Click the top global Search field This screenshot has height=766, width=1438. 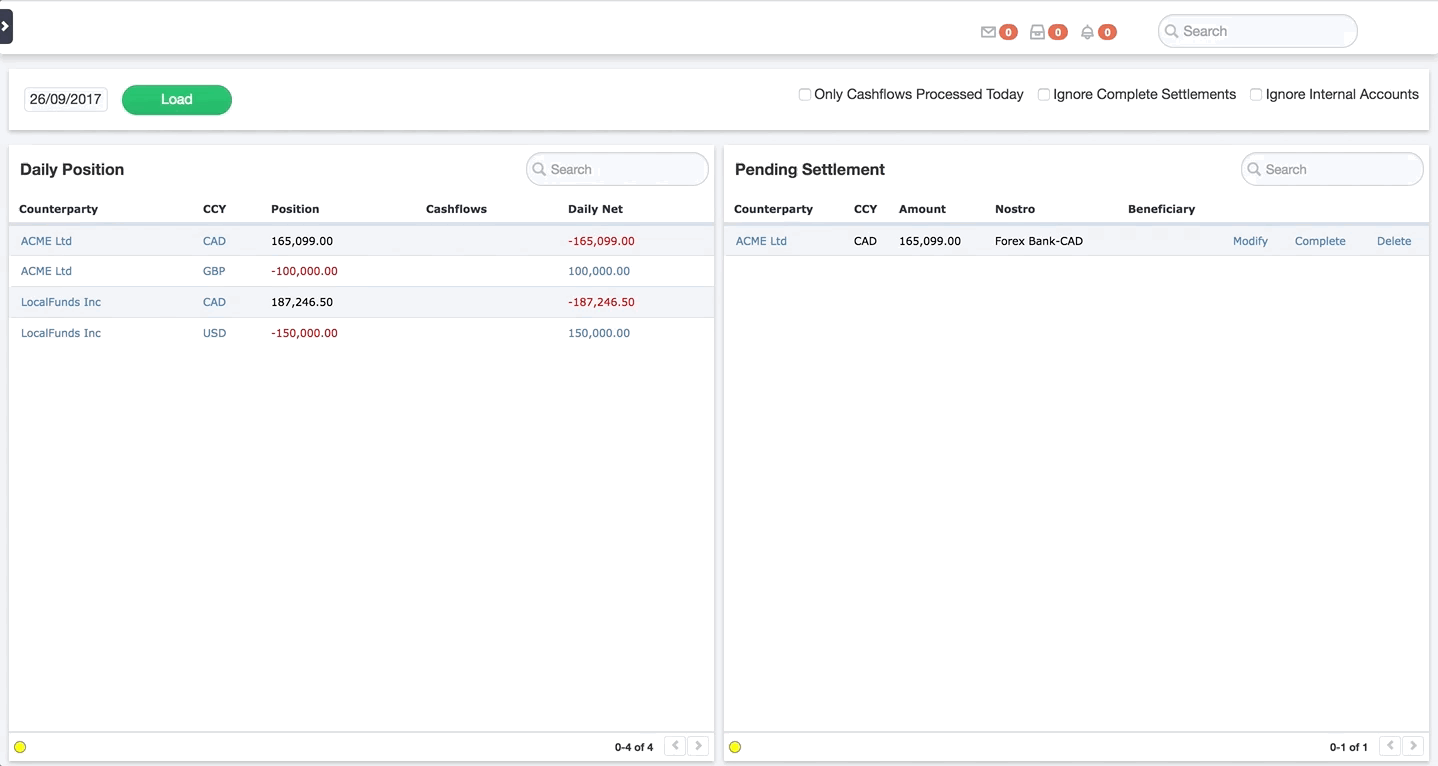[x=1257, y=31]
